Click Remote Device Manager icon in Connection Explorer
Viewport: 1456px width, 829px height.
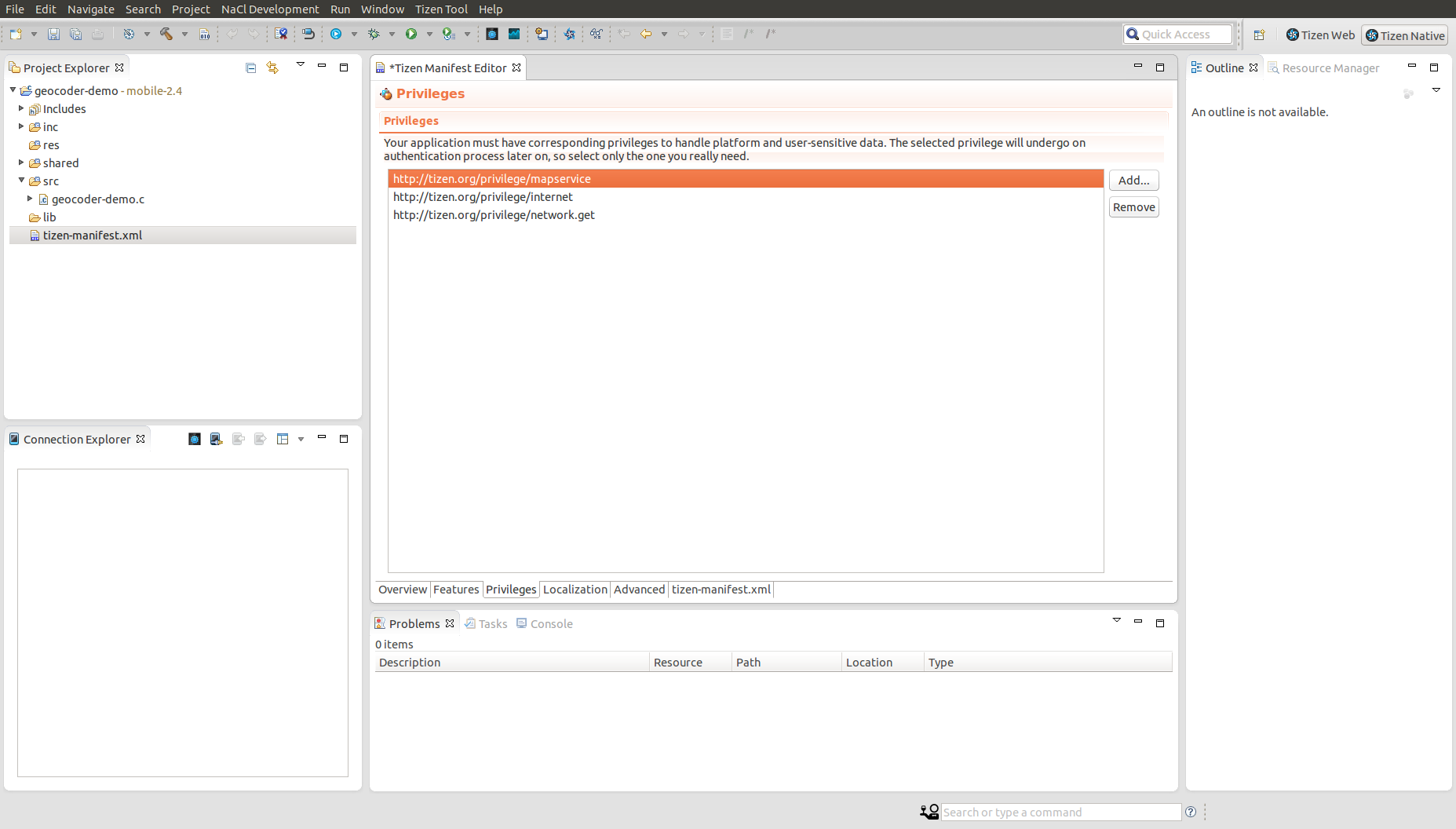(216, 439)
